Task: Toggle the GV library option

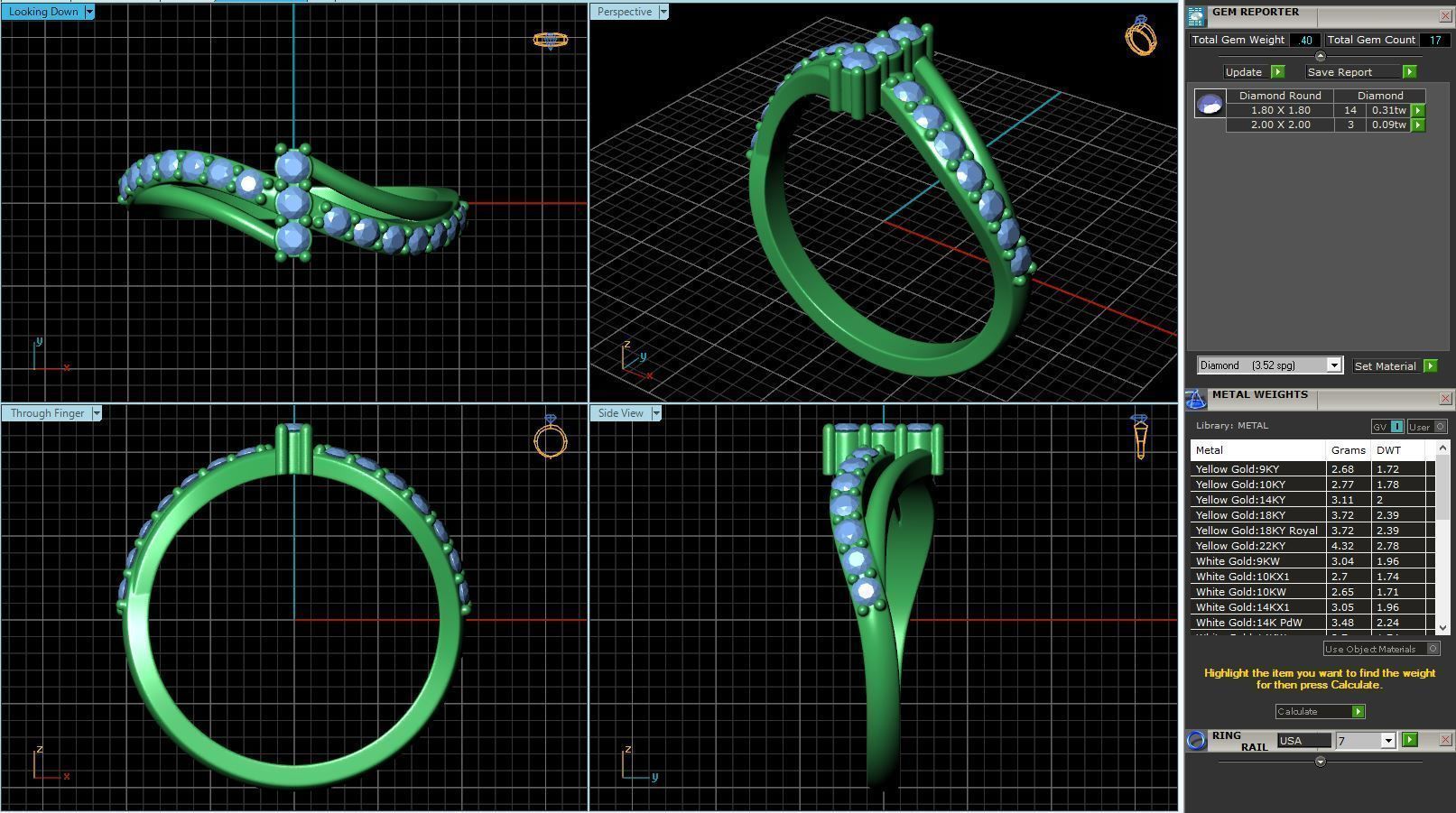Action: (1388, 427)
